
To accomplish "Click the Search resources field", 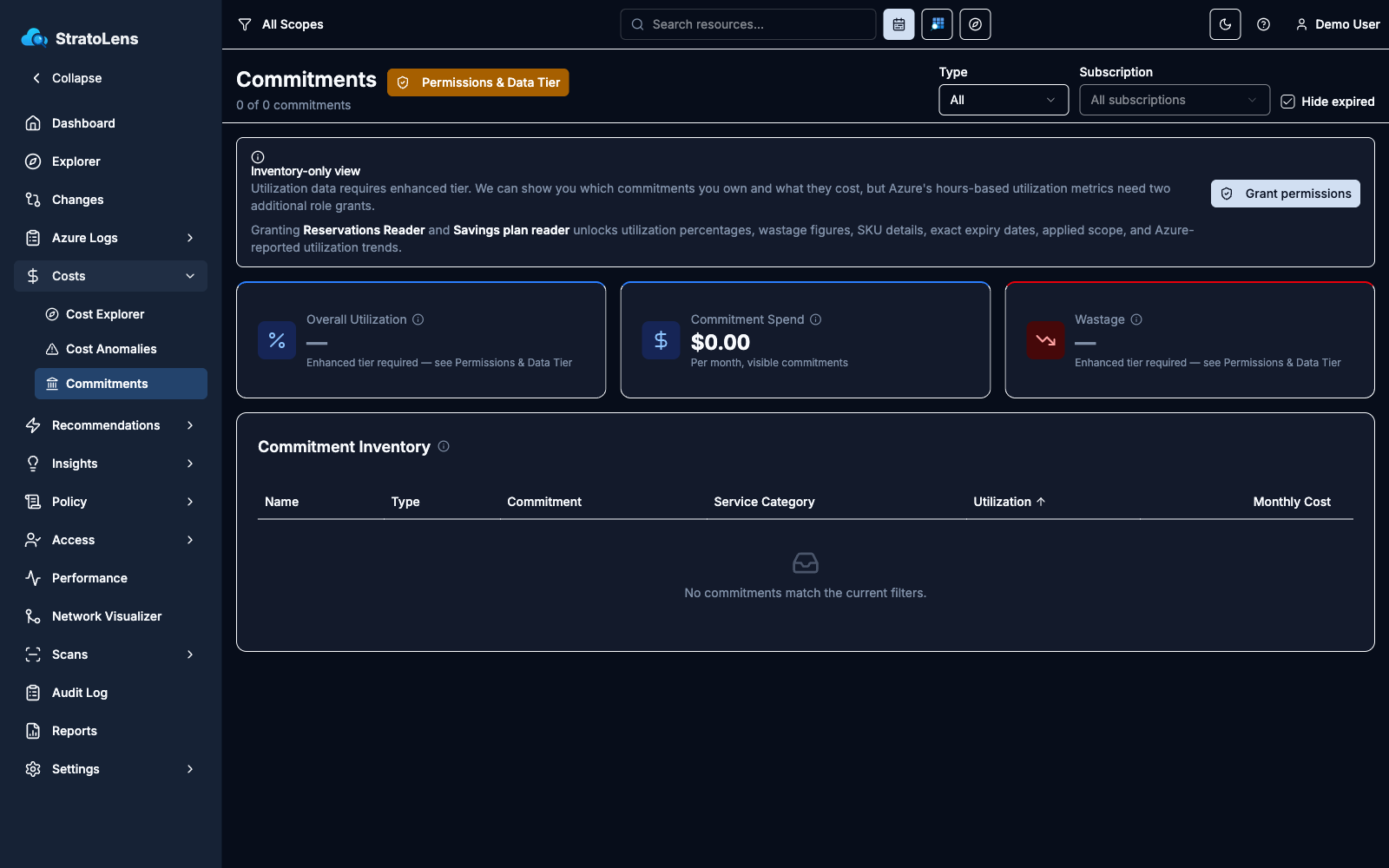I will click(x=748, y=24).
